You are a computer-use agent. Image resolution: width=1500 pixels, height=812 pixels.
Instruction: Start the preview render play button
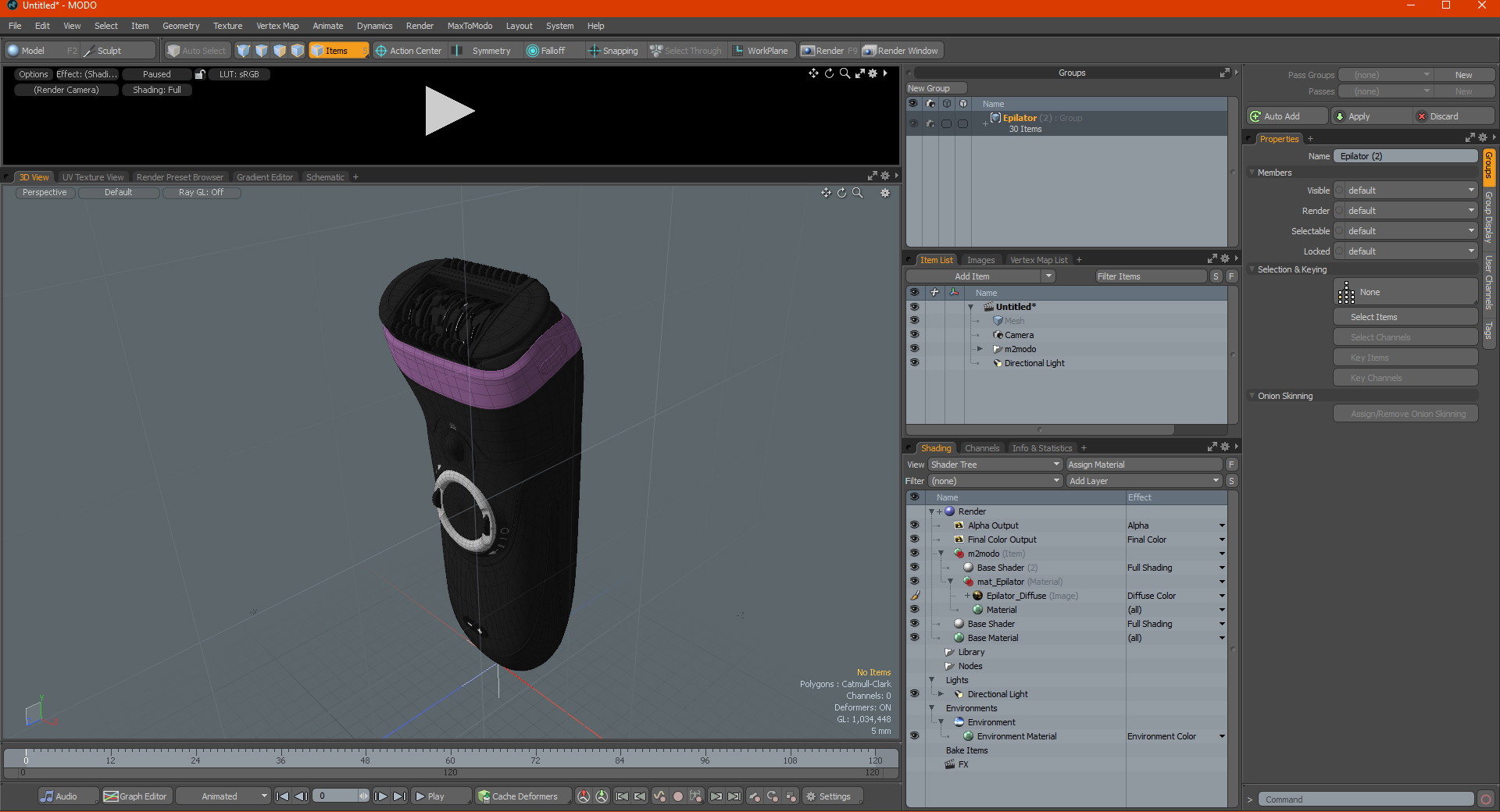tap(449, 111)
